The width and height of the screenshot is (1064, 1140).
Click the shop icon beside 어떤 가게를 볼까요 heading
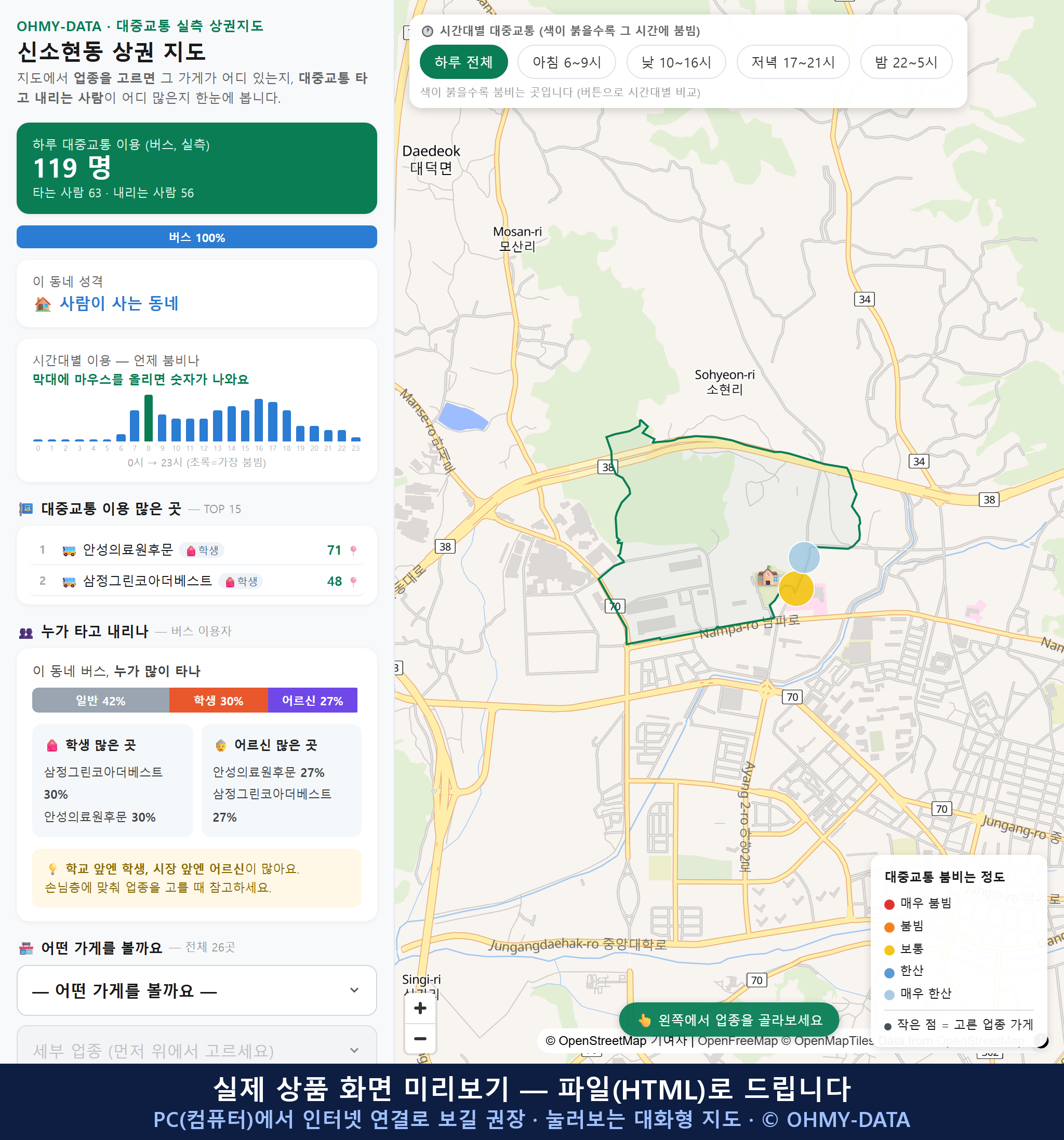(26, 948)
